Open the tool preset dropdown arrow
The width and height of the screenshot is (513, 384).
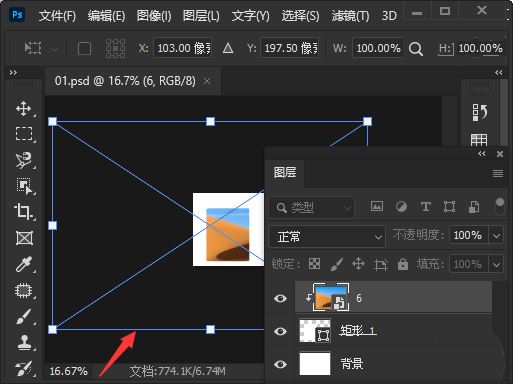coord(55,50)
